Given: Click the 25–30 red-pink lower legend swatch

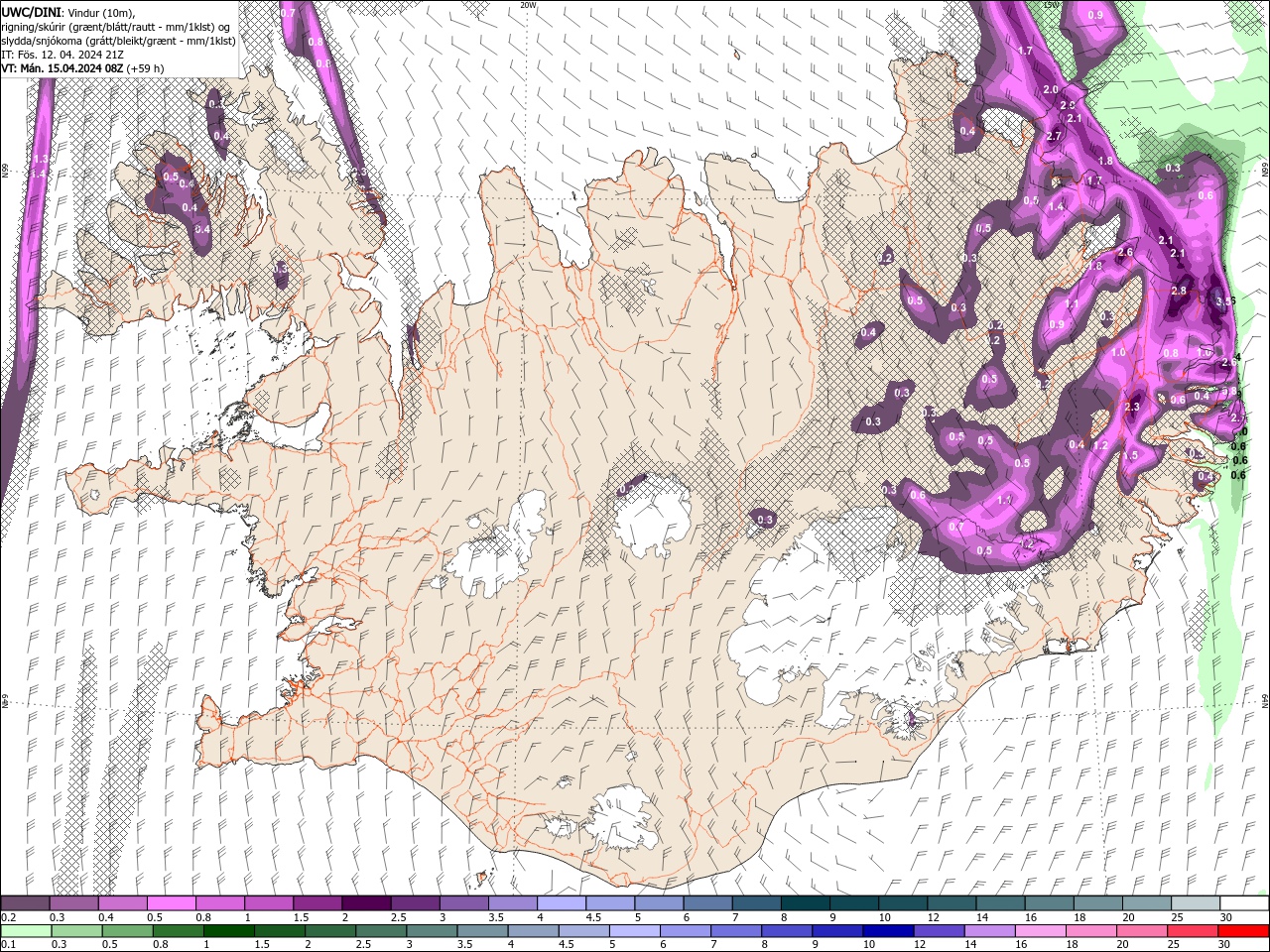Looking at the screenshot, I should [1192, 931].
